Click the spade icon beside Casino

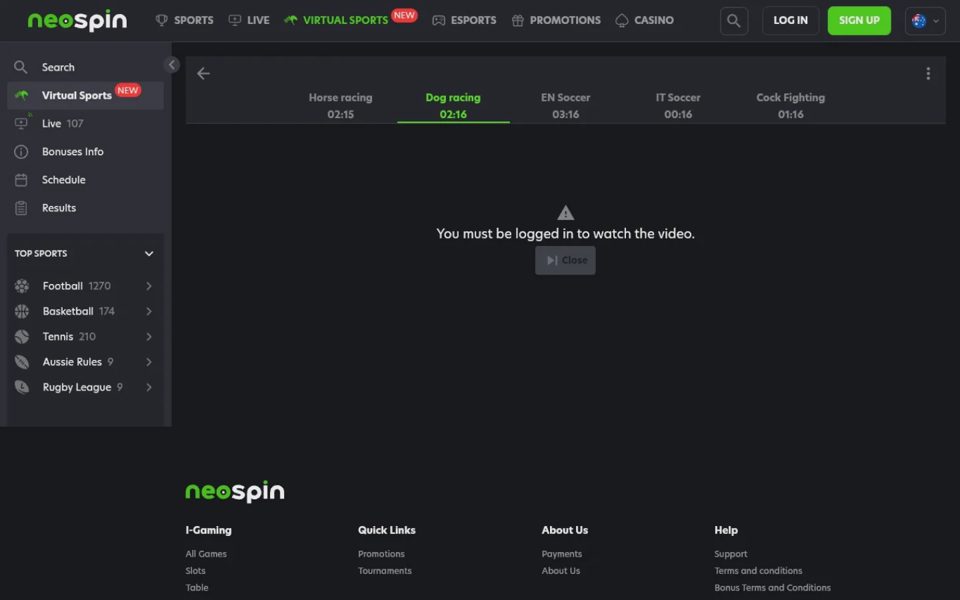point(621,21)
